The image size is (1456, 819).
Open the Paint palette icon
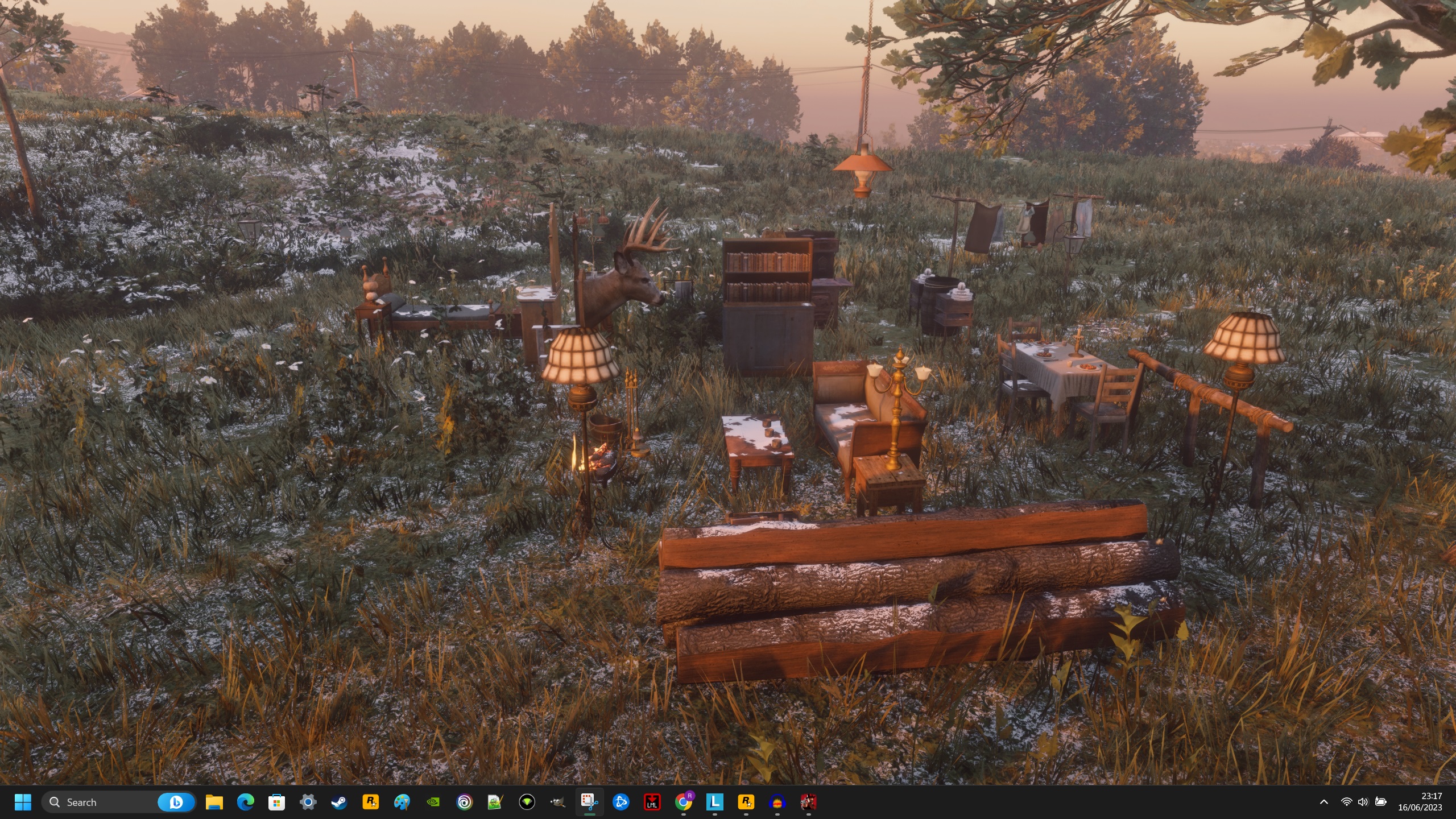coord(402,802)
